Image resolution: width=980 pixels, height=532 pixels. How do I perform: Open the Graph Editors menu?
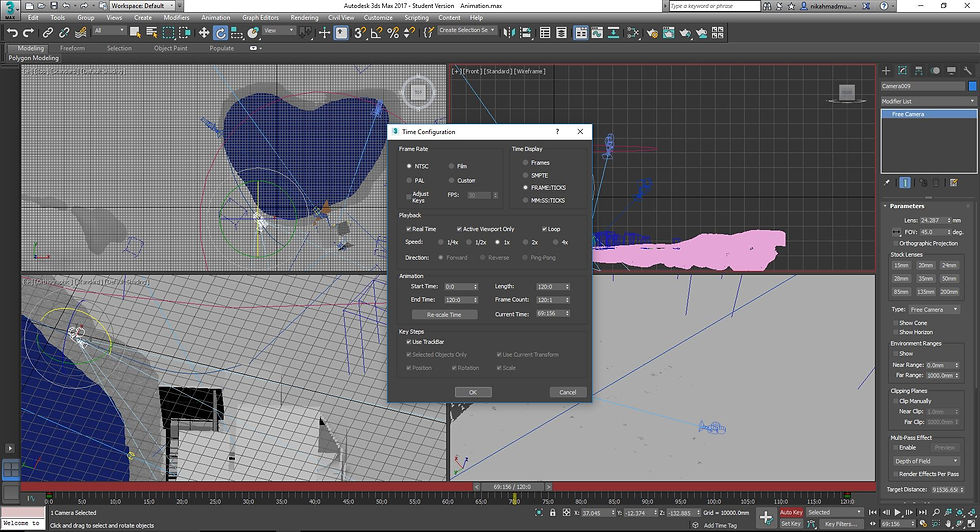[261, 18]
